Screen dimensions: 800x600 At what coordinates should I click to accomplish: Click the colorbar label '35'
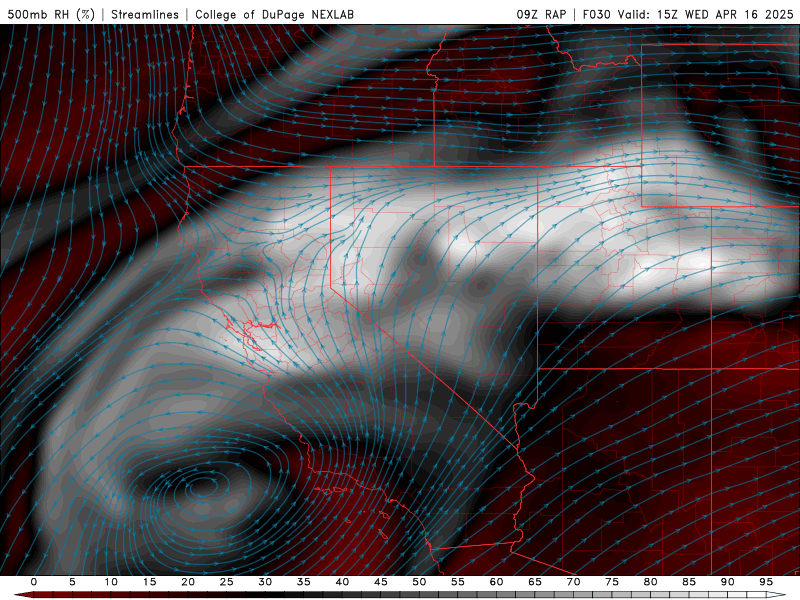pyautogui.click(x=304, y=582)
